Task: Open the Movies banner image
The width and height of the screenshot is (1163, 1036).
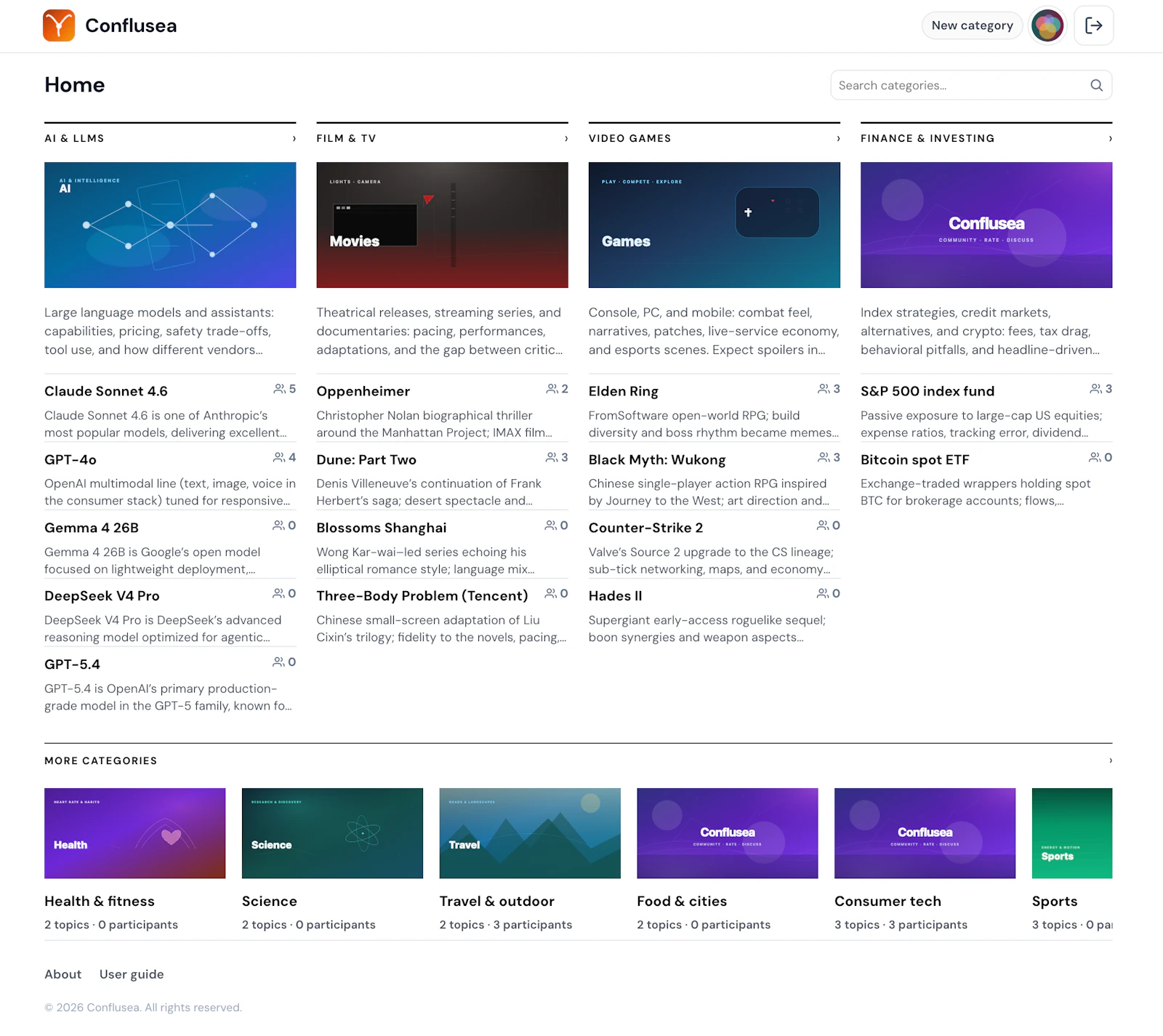Action: point(442,225)
